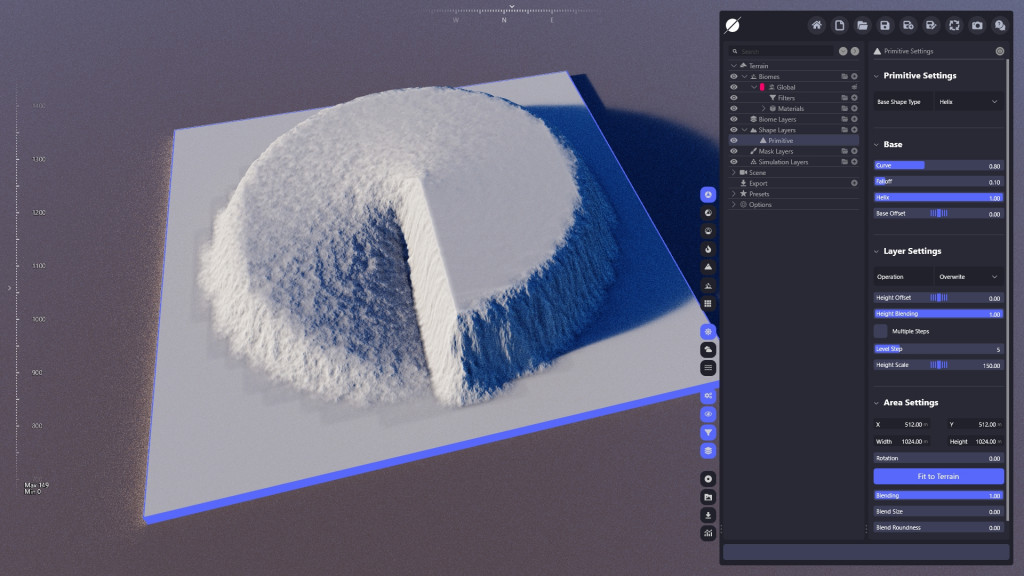Expand the Presets tree node
This screenshot has height=576, width=1024.
733,194
